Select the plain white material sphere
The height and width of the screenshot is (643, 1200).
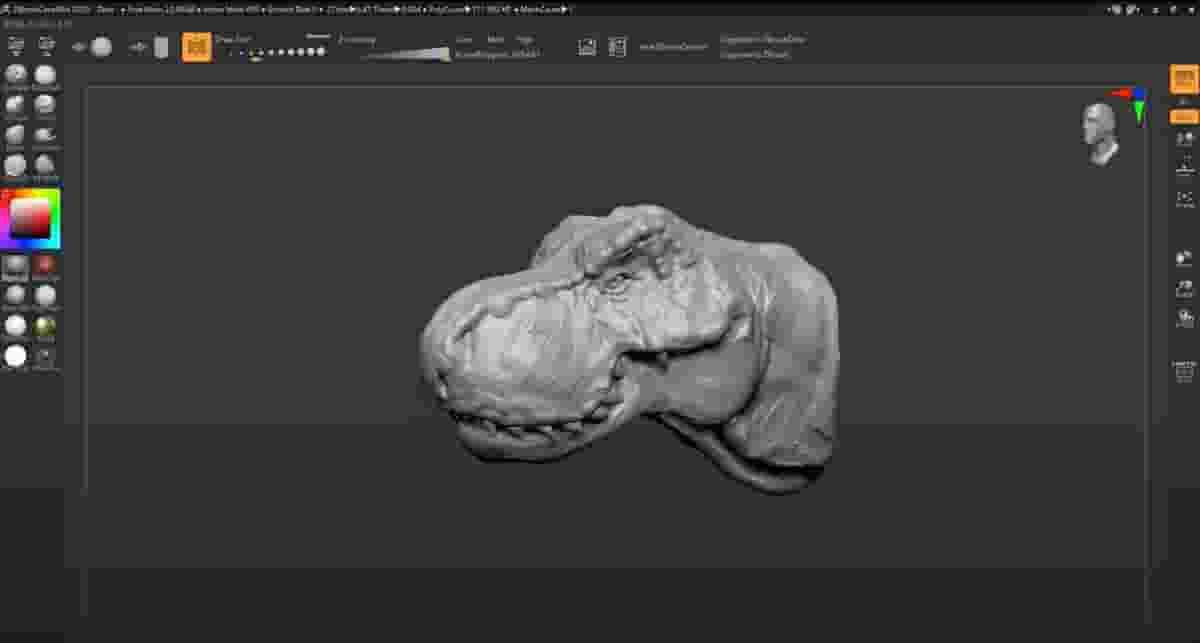[x=15, y=353]
